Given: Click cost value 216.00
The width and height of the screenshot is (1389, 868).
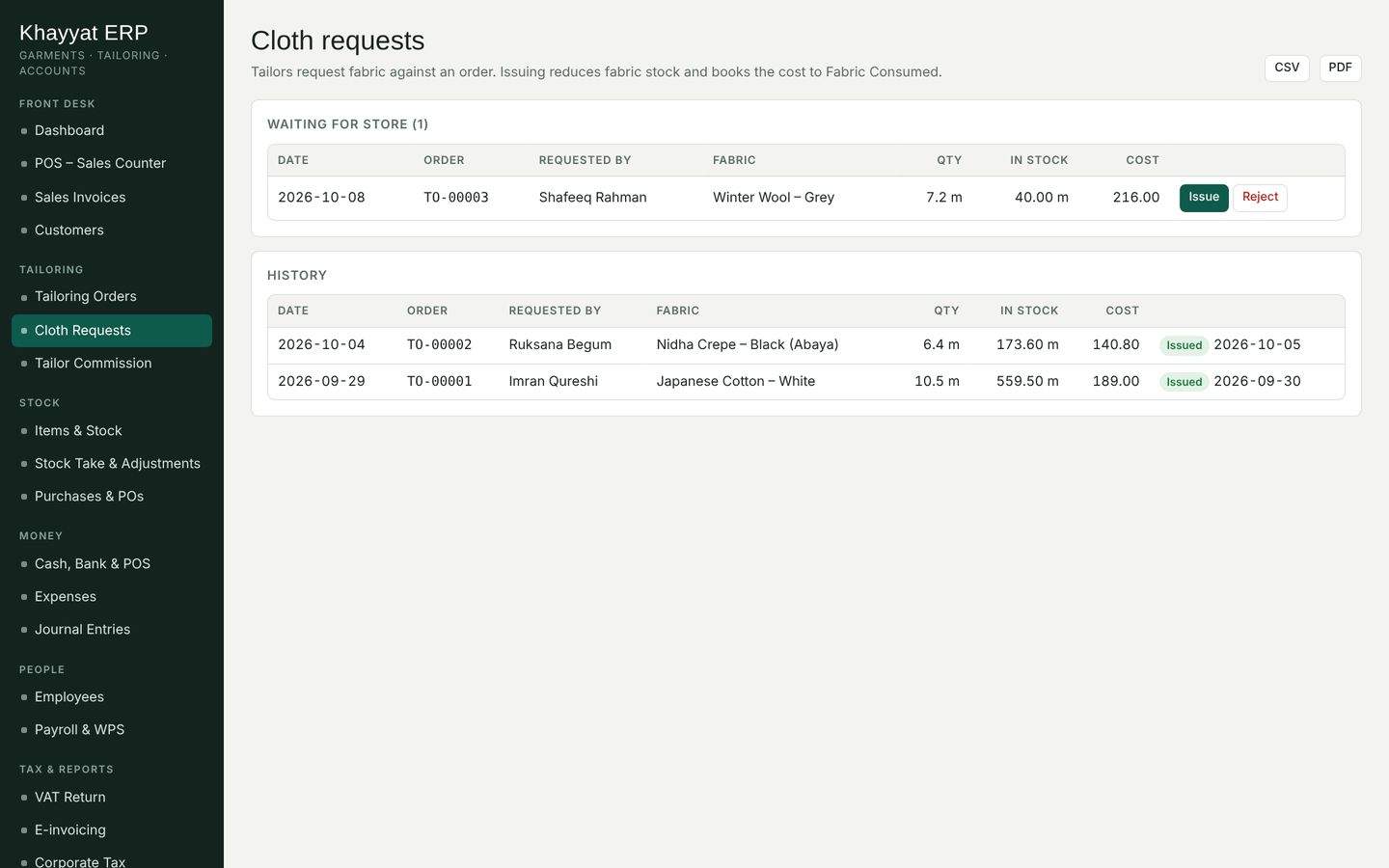Looking at the screenshot, I should coord(1136,198).
